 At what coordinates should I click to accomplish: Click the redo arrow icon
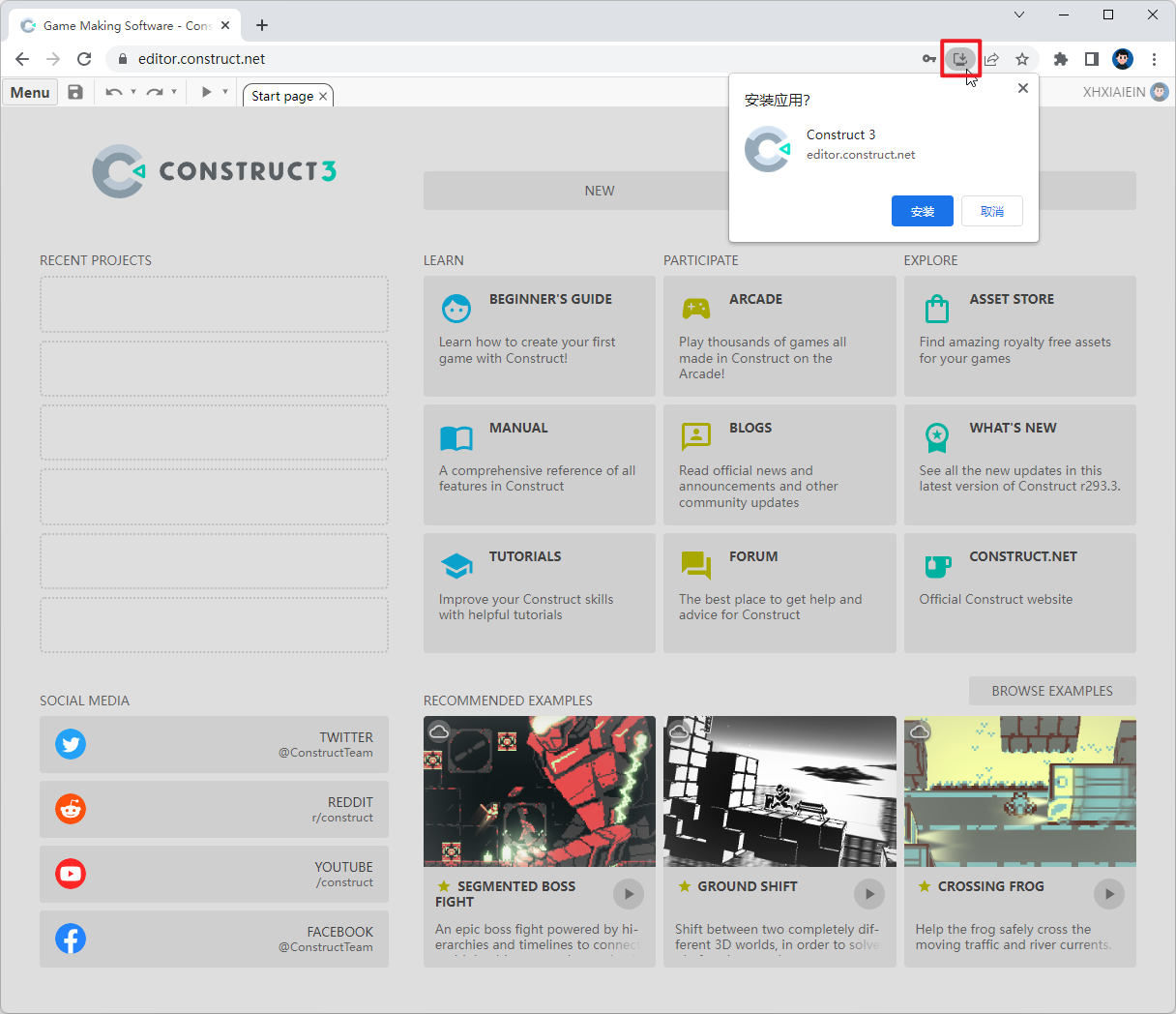click(154, 92)
